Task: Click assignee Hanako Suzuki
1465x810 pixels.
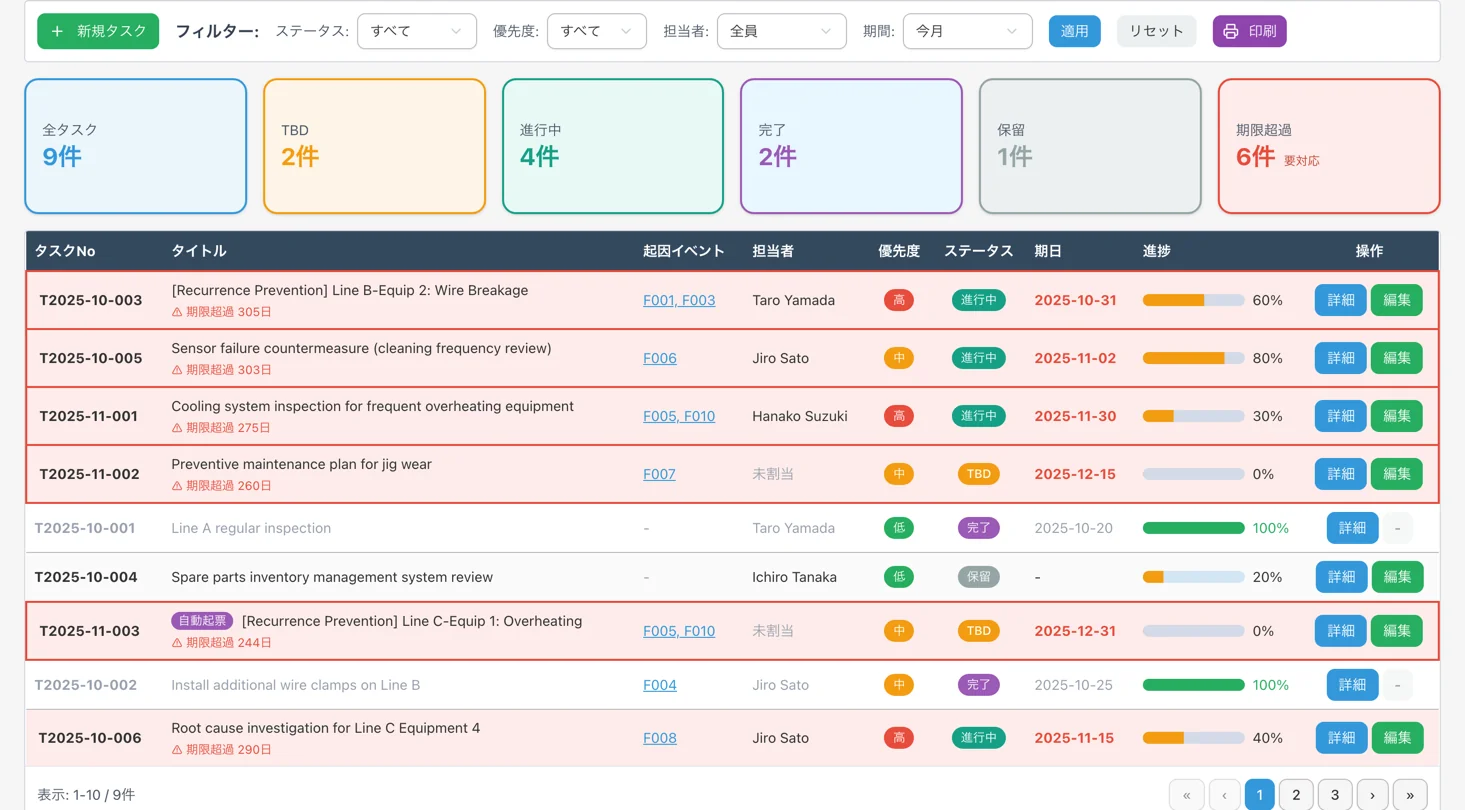Action: click(x=800, y=416)
